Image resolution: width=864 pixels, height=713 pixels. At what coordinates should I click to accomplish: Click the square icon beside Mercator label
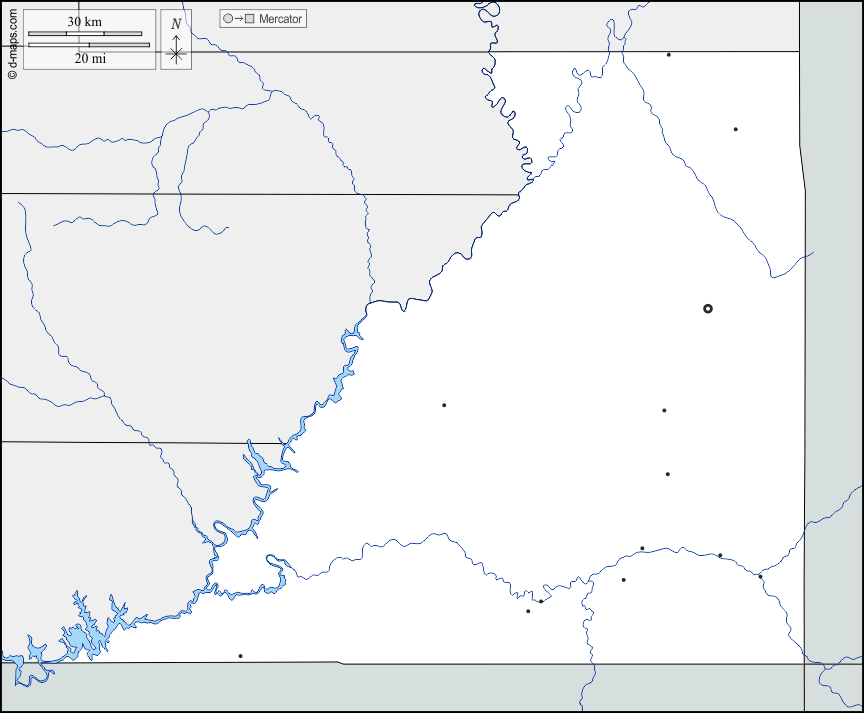point(250,19)
